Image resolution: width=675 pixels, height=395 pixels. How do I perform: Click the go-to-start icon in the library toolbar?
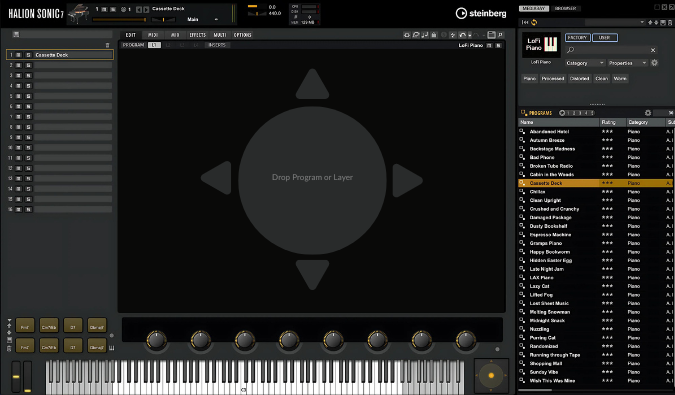click(x=525, y=22)
